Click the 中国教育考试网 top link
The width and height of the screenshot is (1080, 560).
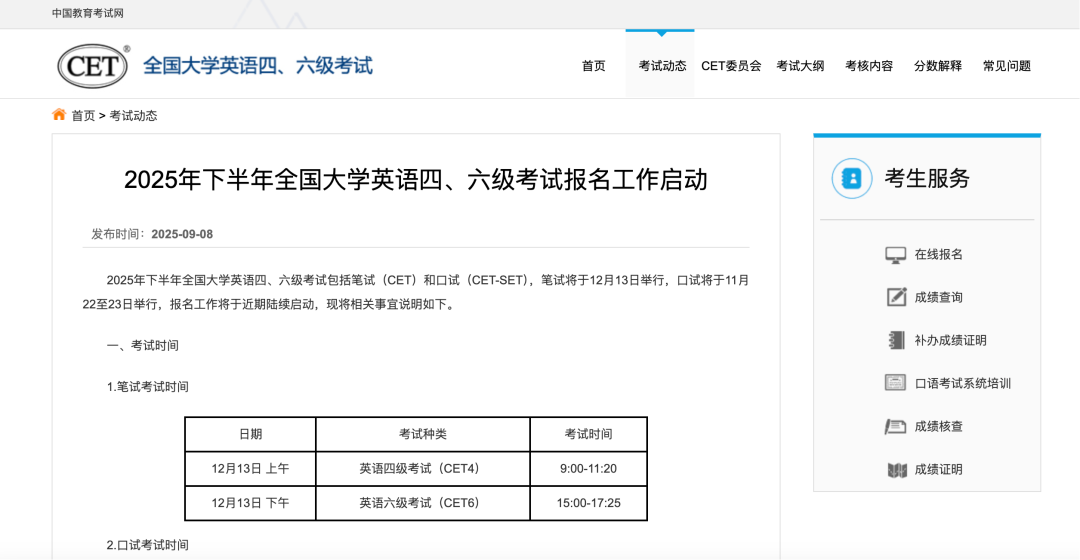(x=88, y=13)
